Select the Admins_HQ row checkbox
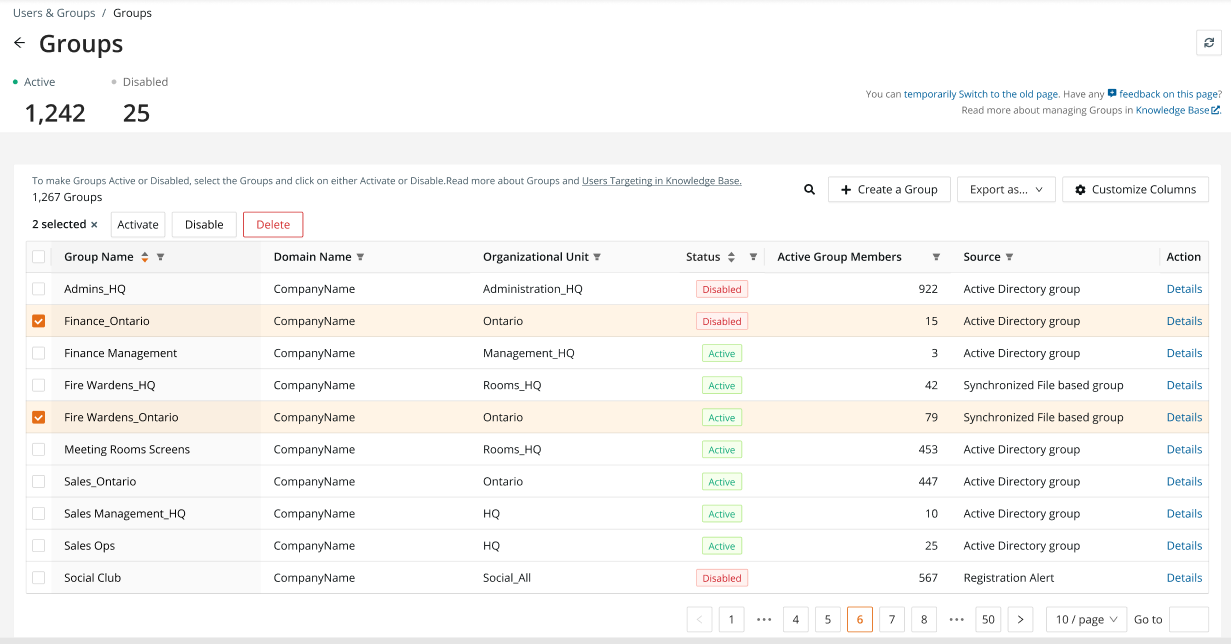Viewport: 1231px width, 644px height. click(39, 289)
